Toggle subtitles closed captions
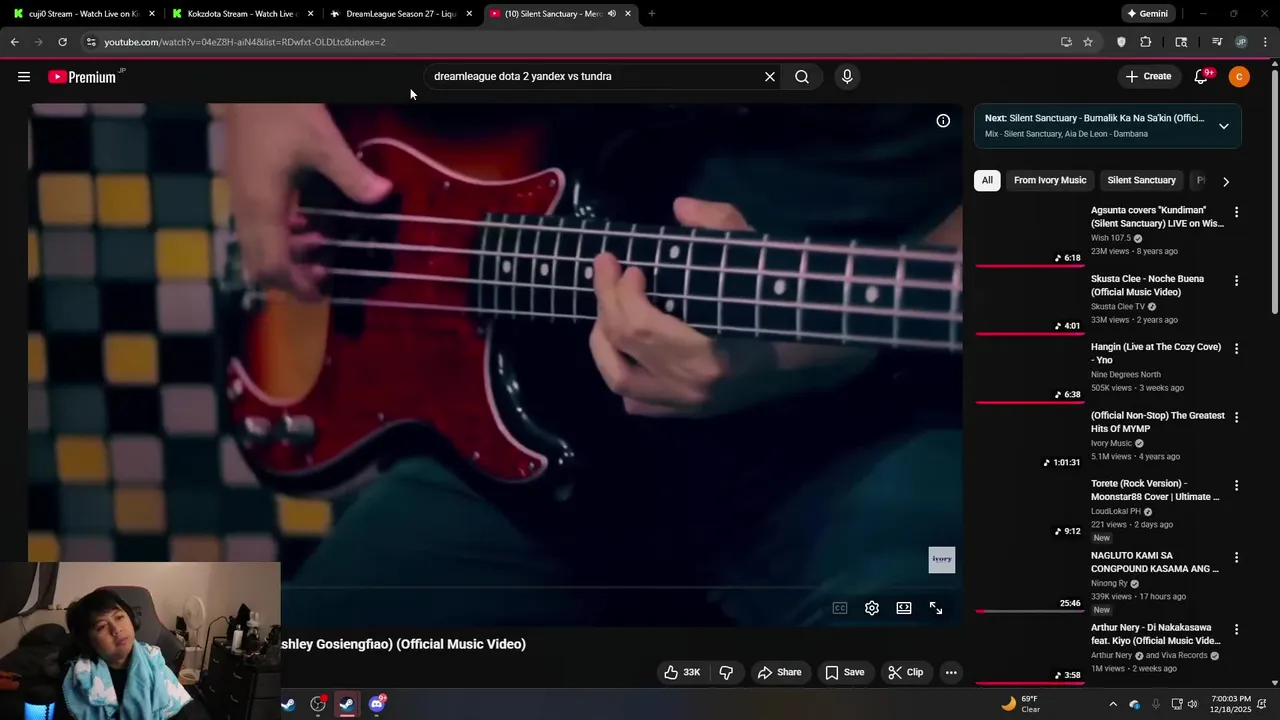The image size is (1280, 720). [840, 608]
